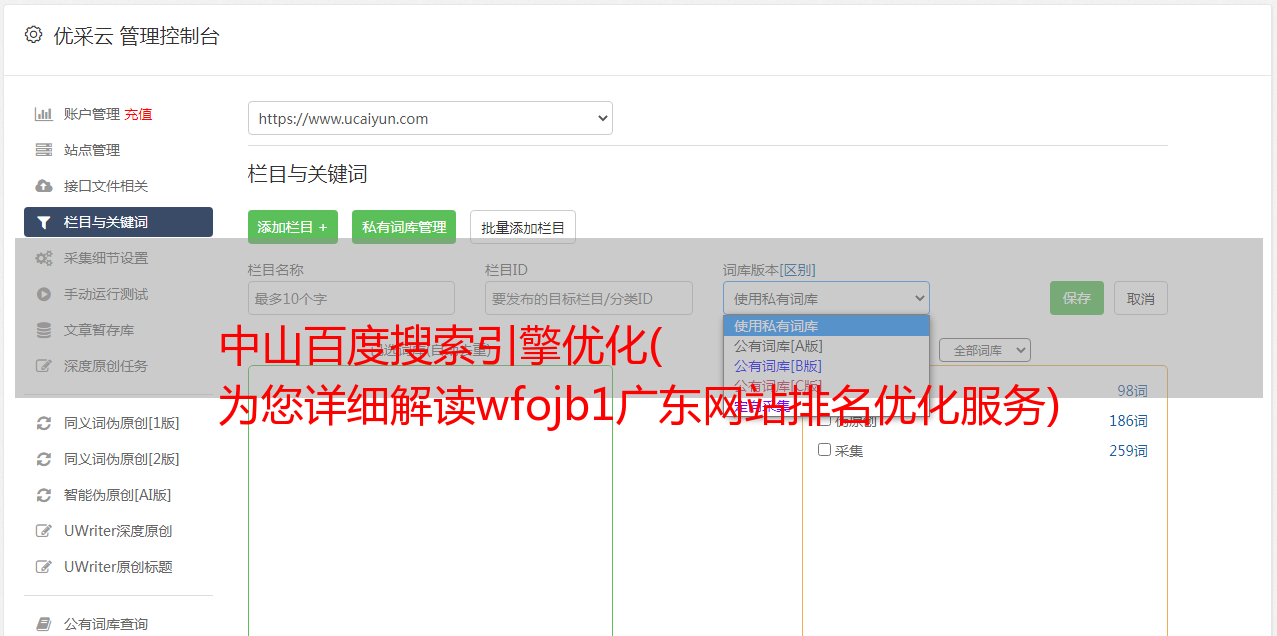
Task: Focus the 栏目名称 input field
Action: 351,298
